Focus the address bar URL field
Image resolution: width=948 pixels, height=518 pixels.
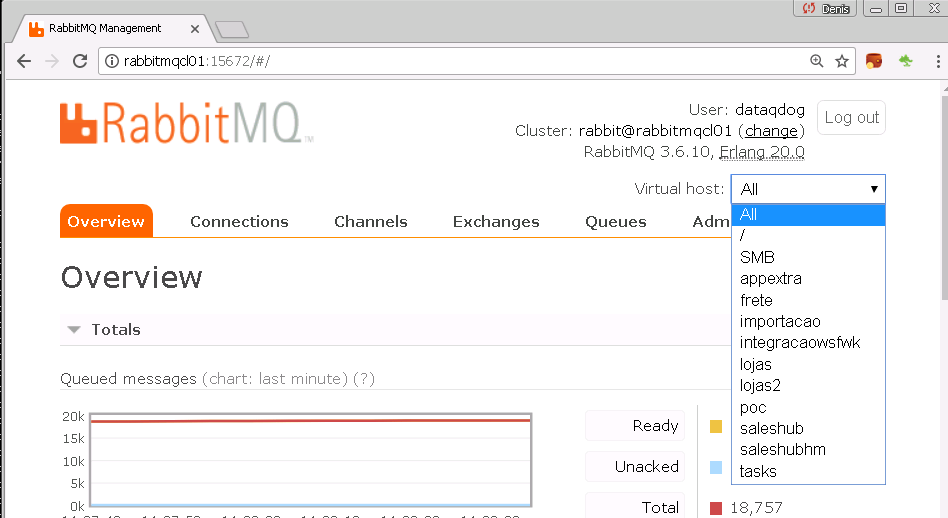pos(459,61)
